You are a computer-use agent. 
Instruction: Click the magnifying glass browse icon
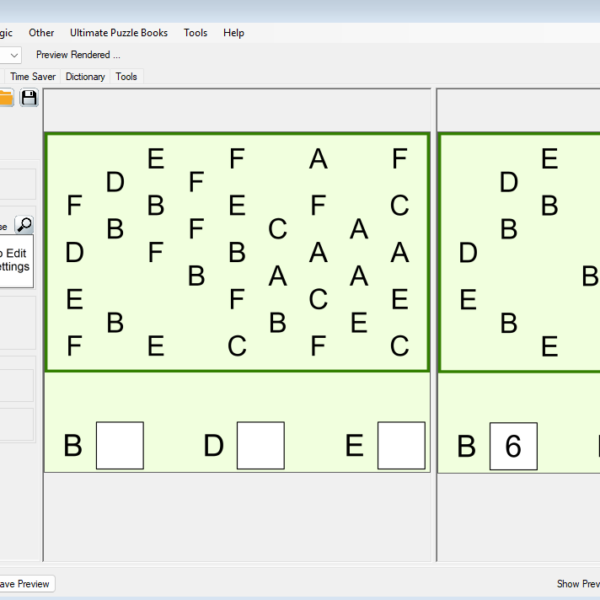pyautogui.click(x=24, y=225)
